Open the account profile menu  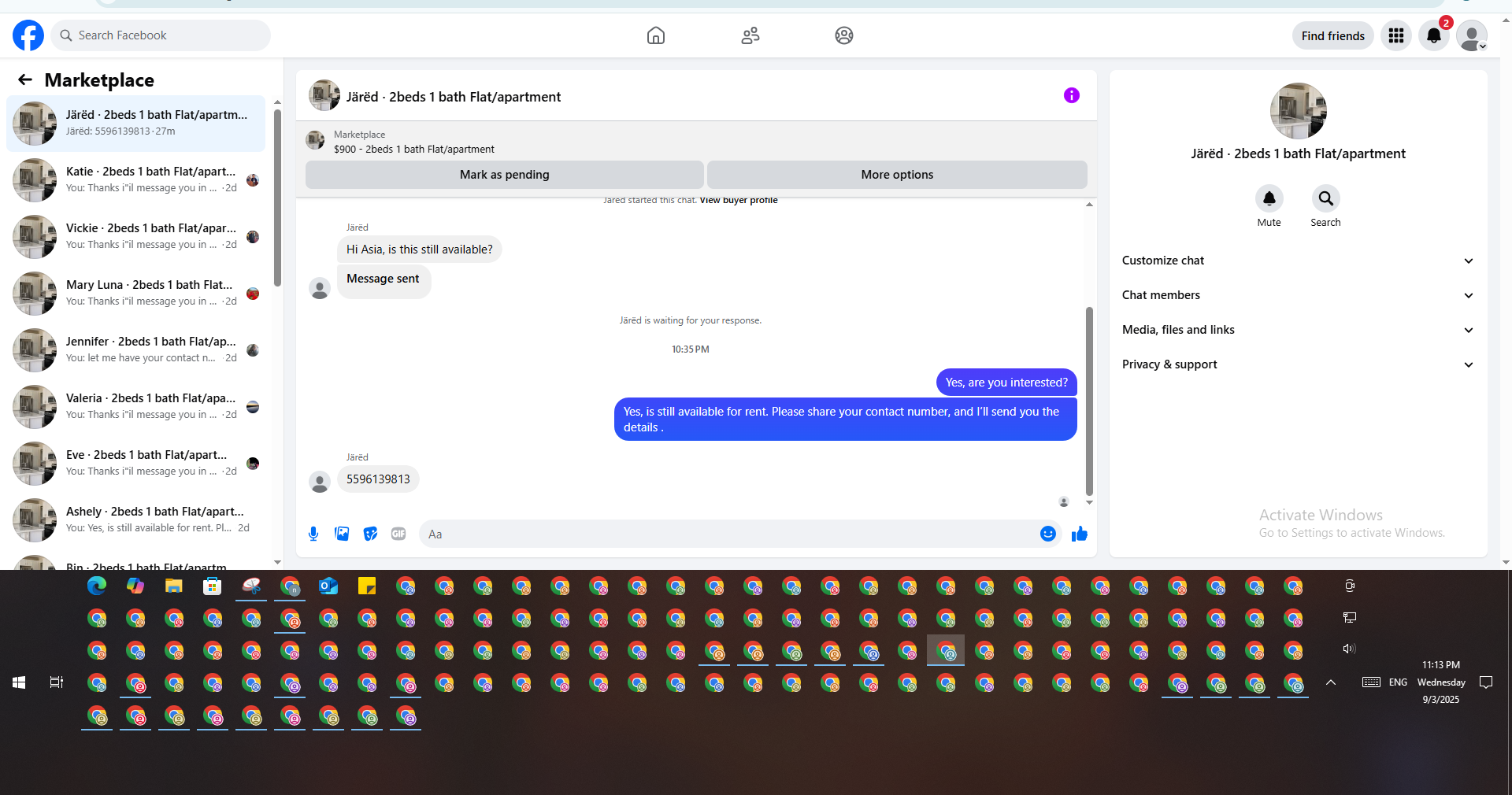coord(1472,35)
